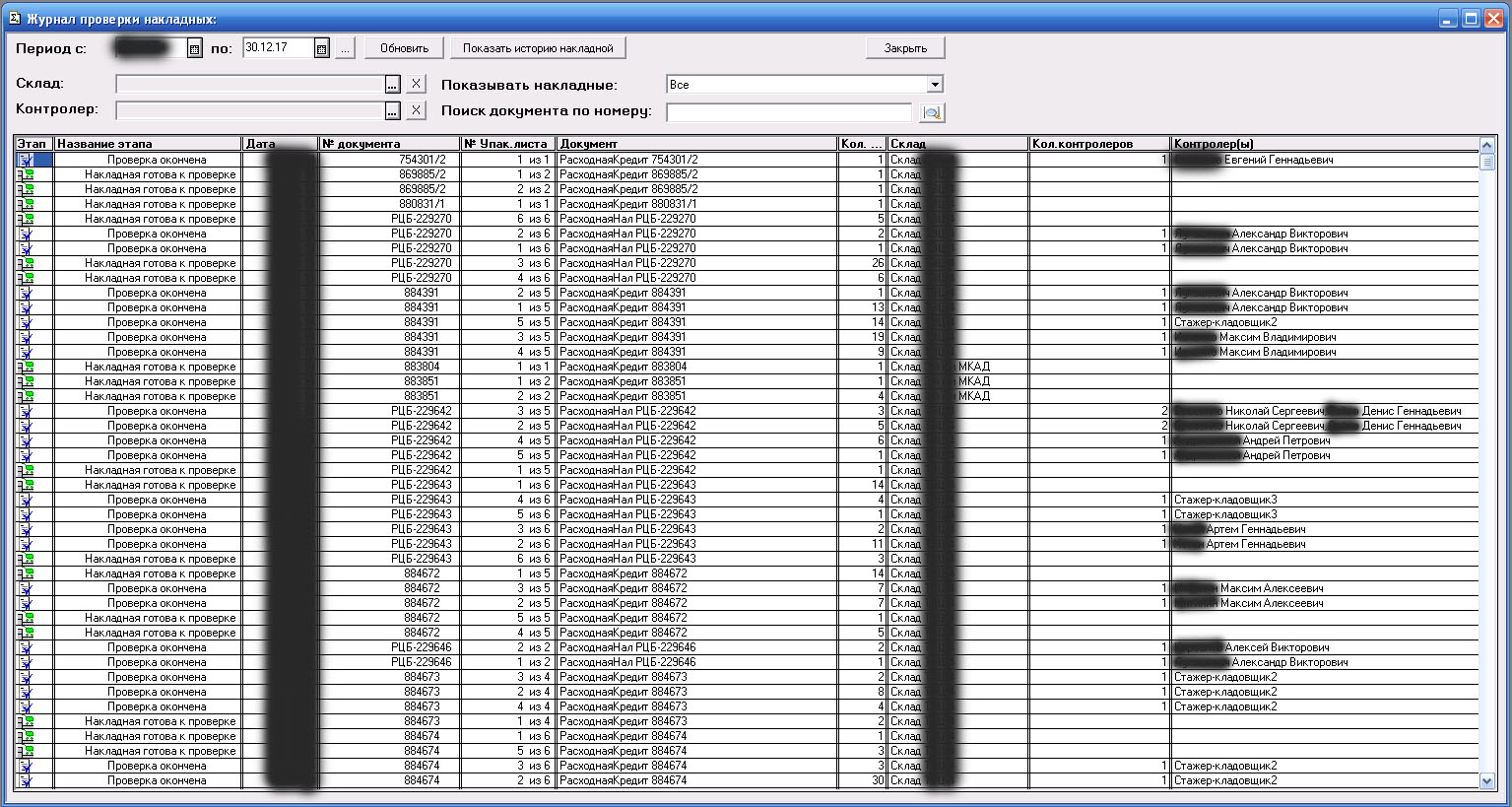Click the period end date field 30.12.17
The width and height of the screenshot is (1512, 807).
click(278, 48)
